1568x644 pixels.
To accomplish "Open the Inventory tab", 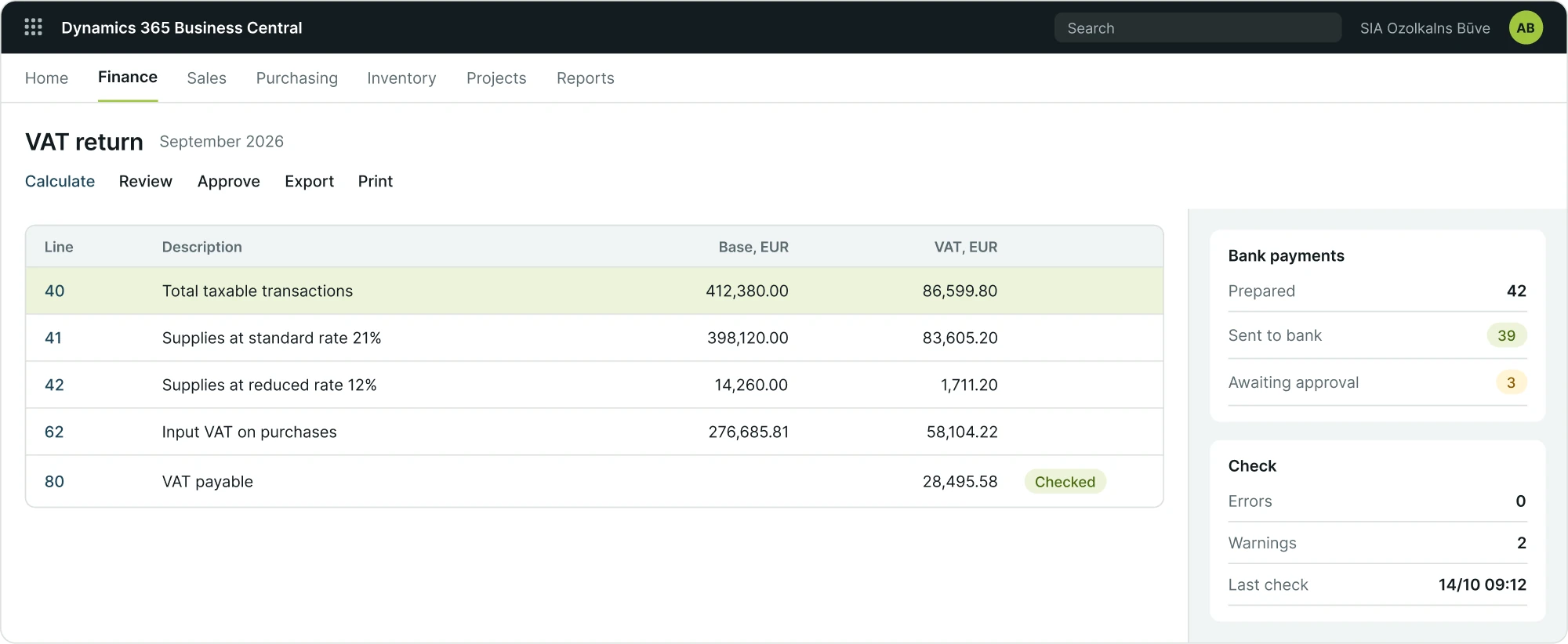I will tap(401, 78).
